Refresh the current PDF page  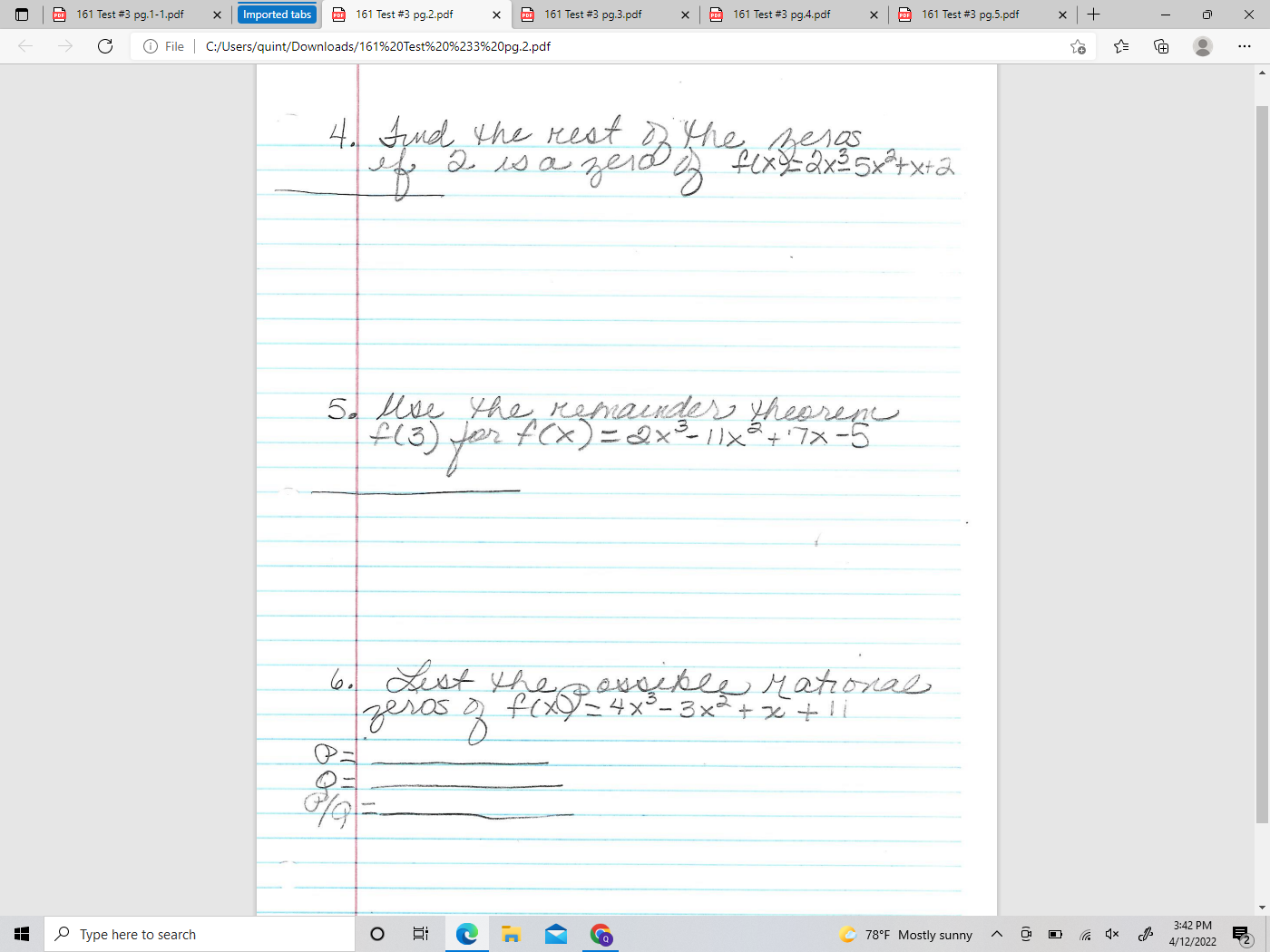point(104,45)
